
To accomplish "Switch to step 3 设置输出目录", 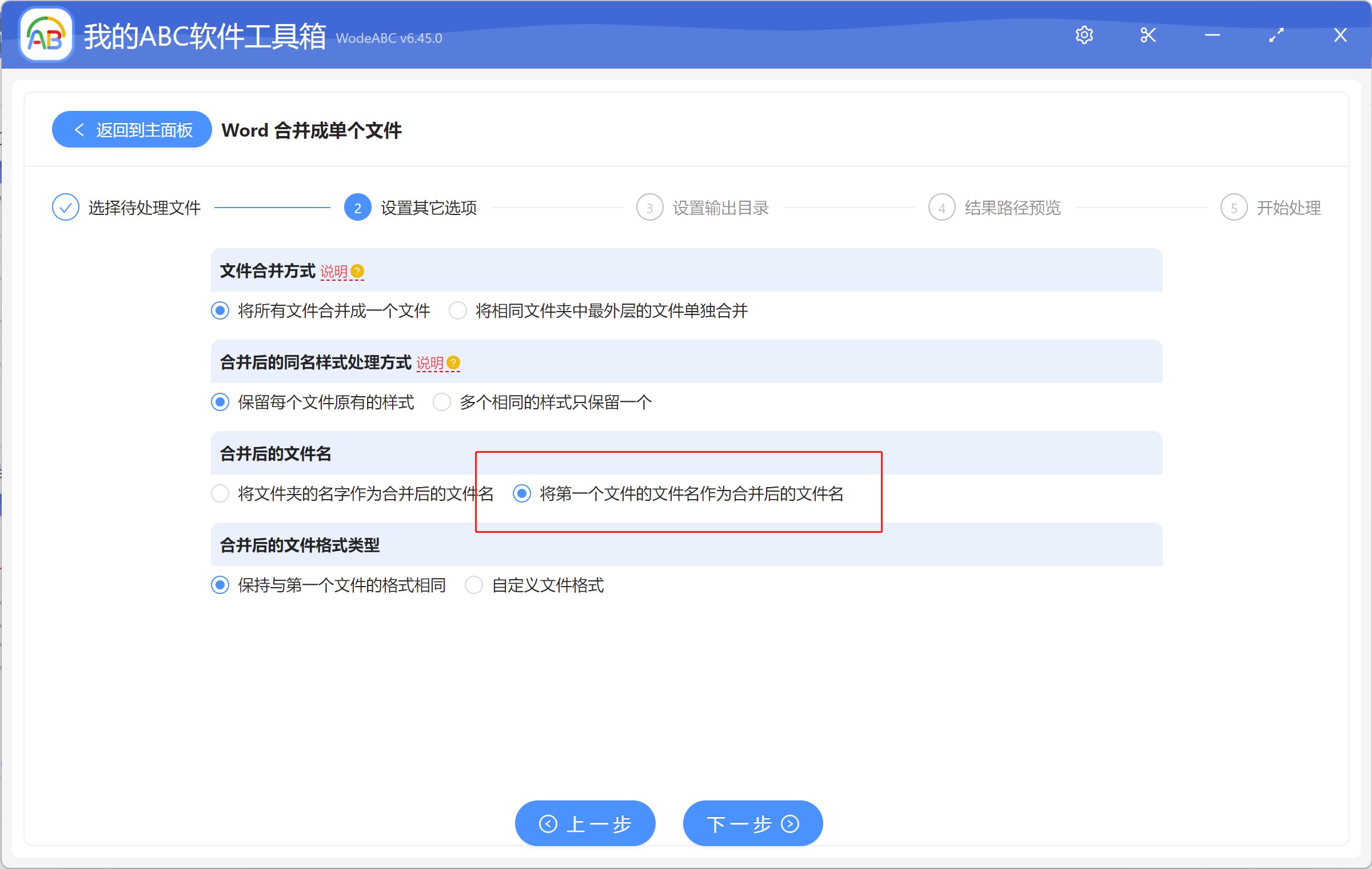I will (x=649, y=207).
